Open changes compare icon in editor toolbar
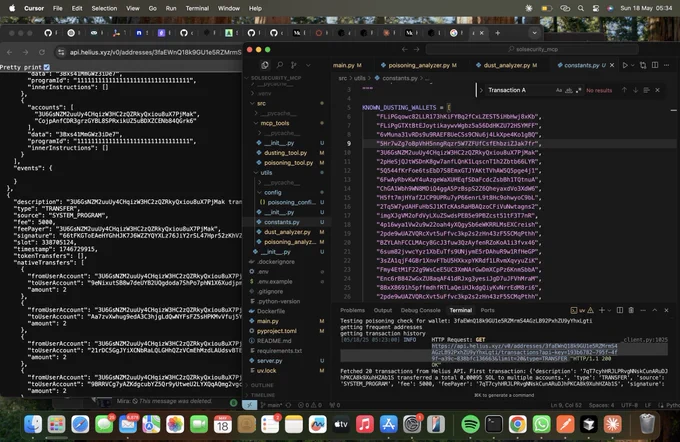This screenshot has width=680, height=442. point(643,65)
